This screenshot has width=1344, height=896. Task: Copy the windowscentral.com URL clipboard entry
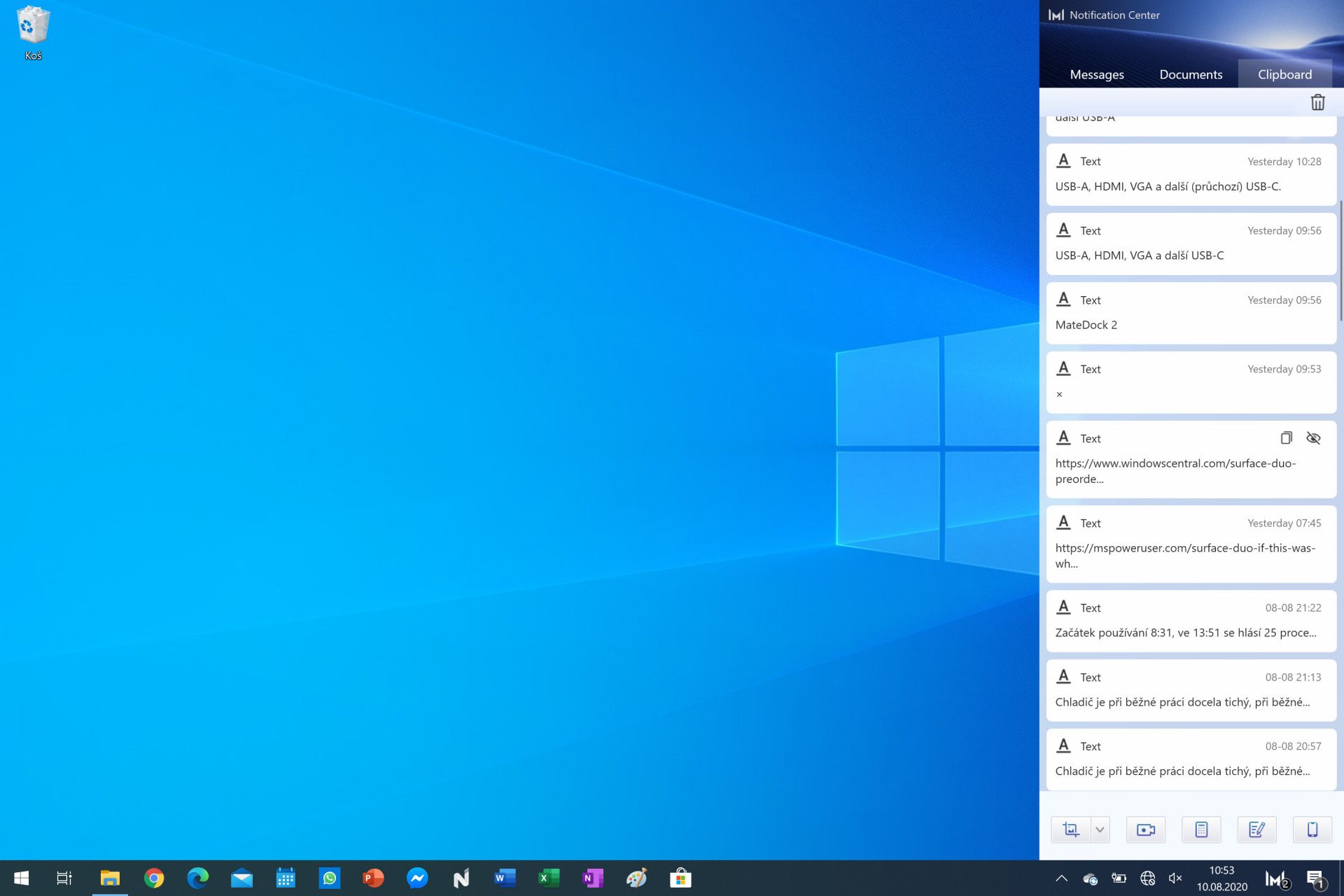coord(1286,438)
